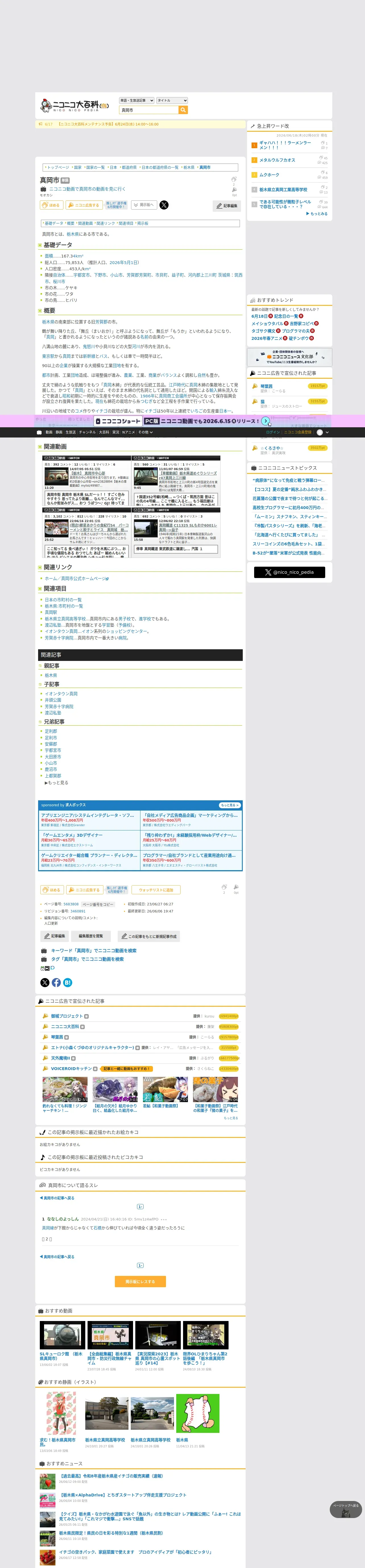Collapse the 関連リンク section heading toggle

[x=40, y=567]
